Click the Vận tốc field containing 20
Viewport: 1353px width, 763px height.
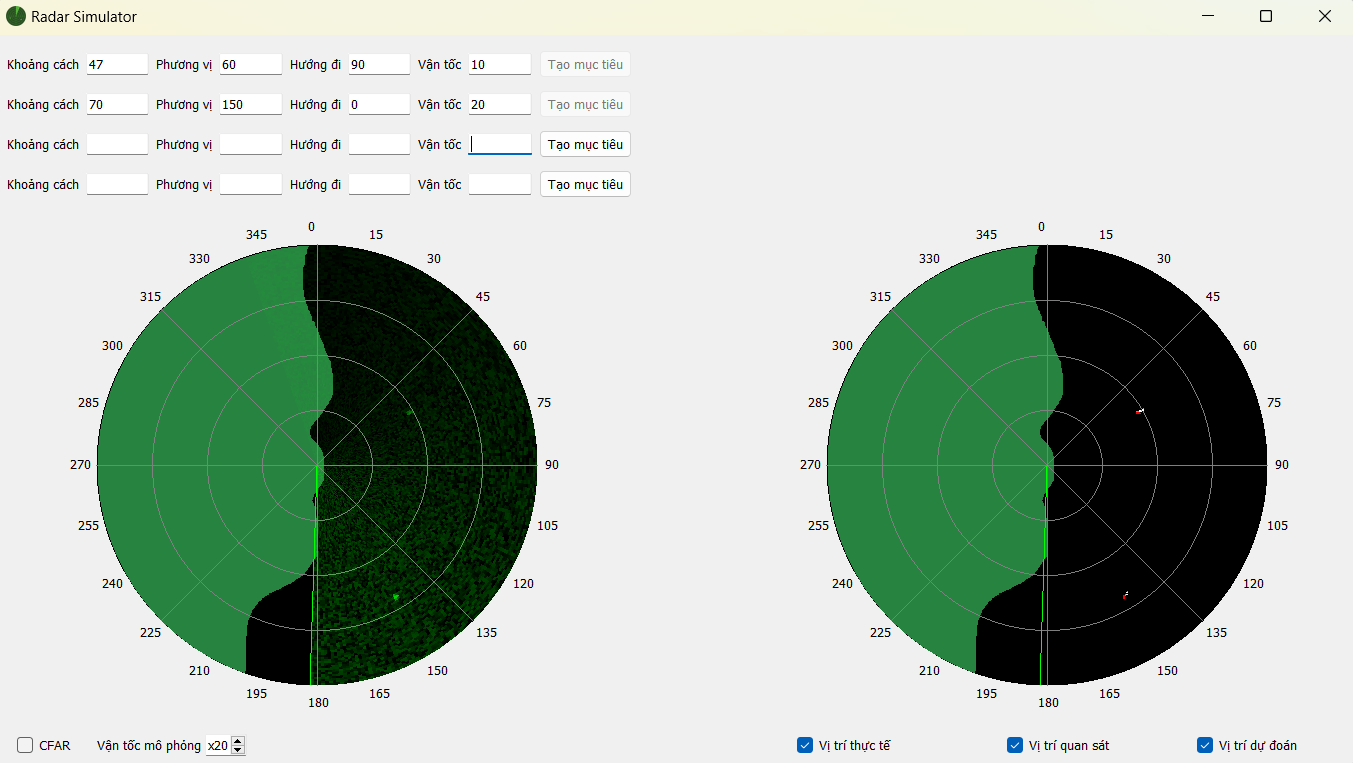[x=500, y=104]
